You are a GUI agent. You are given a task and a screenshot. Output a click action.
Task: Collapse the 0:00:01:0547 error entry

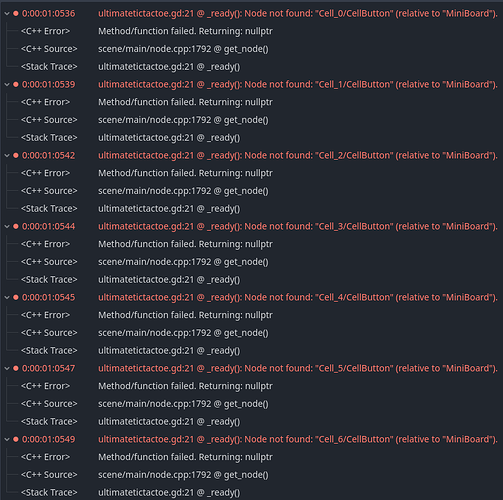click(7, 369)
